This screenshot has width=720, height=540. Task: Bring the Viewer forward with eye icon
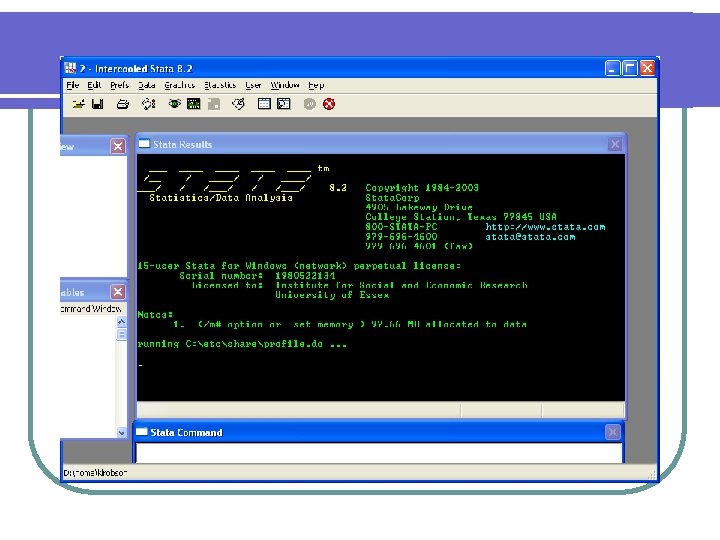174,104
